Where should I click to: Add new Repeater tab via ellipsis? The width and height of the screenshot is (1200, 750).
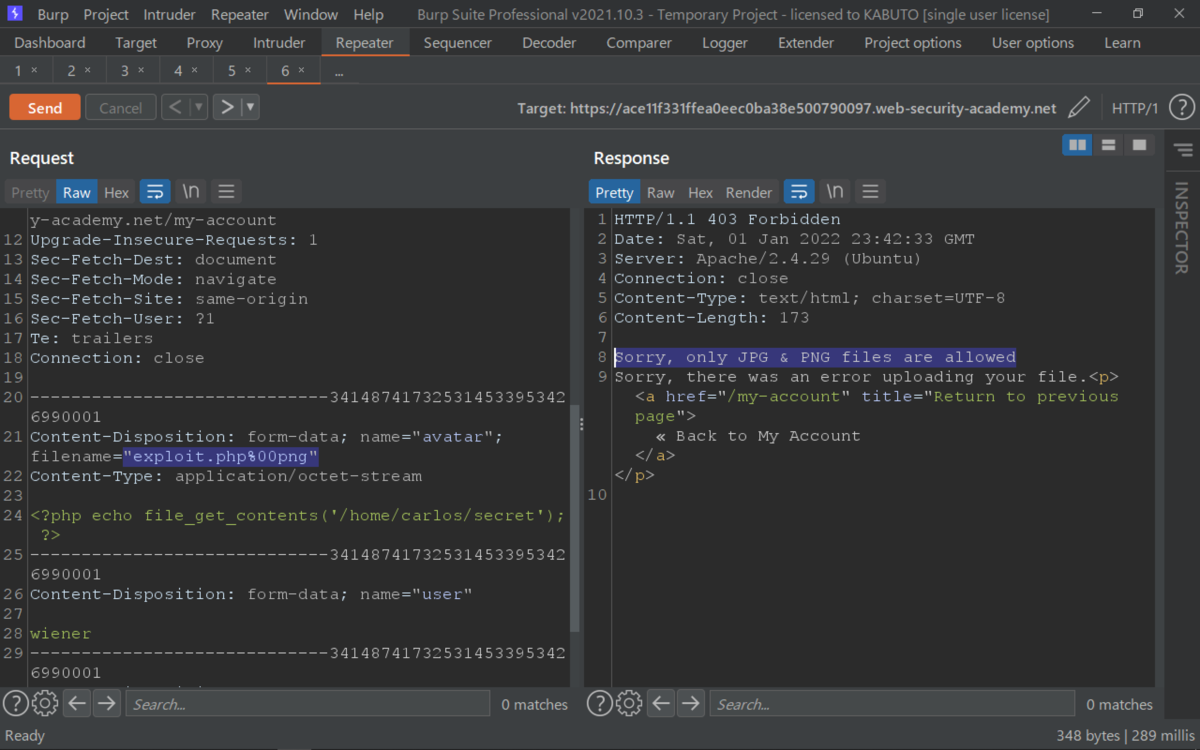point(338,71)
